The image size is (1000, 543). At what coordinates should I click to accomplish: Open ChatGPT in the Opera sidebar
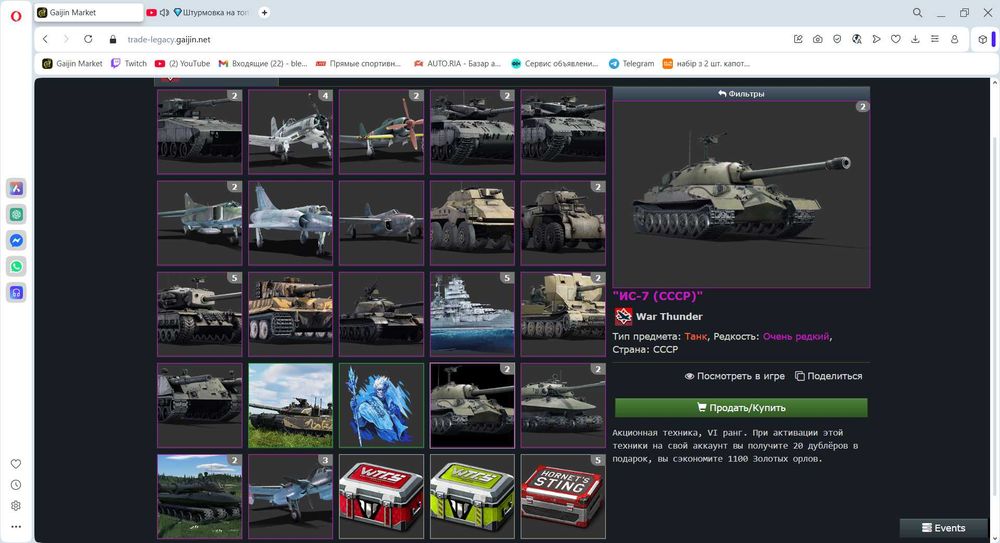pyautogui.click(x=16, y=214)
